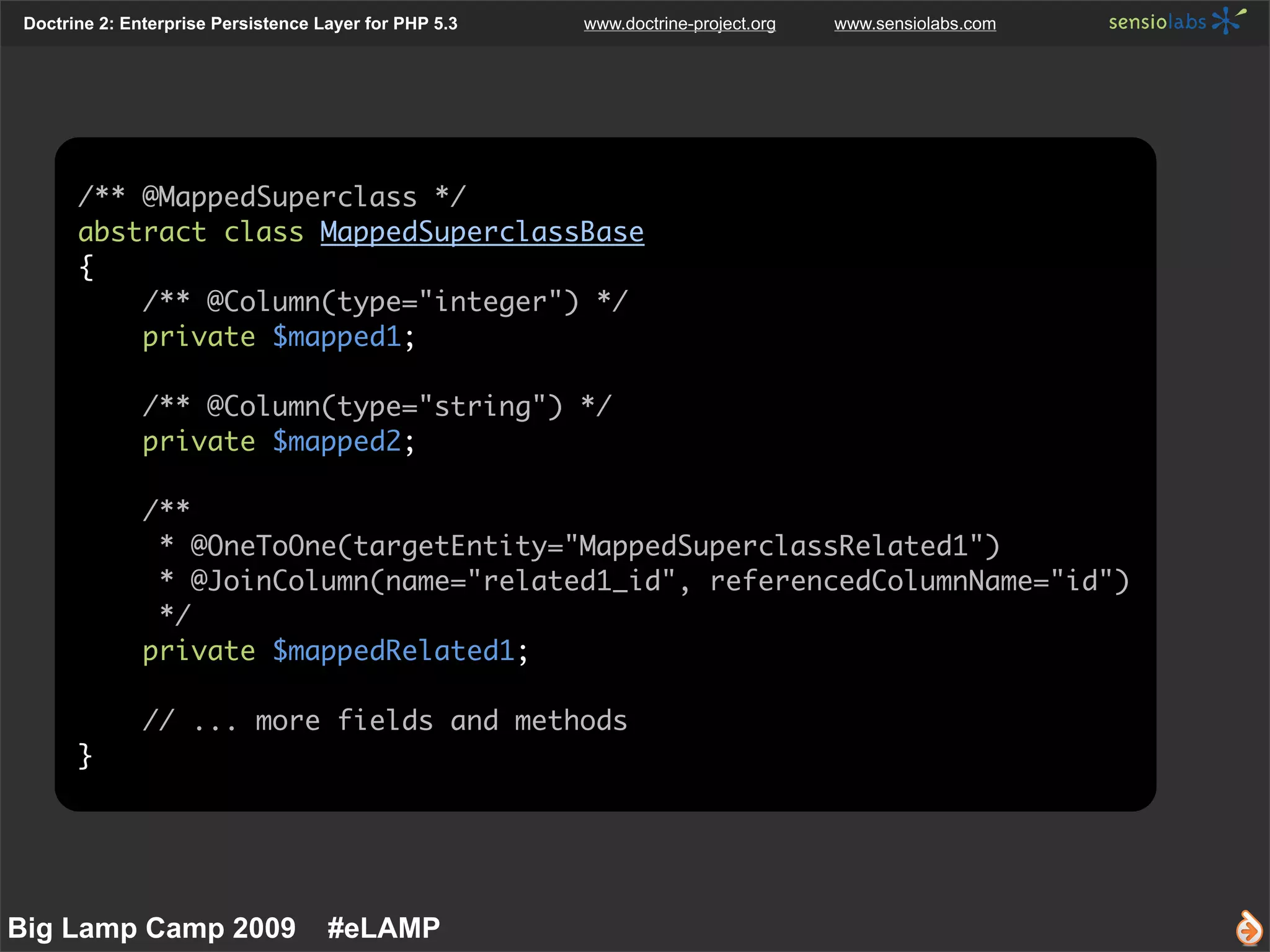Click the '@MappedSuperclass' annotation comment

click(x=272, y=197)
